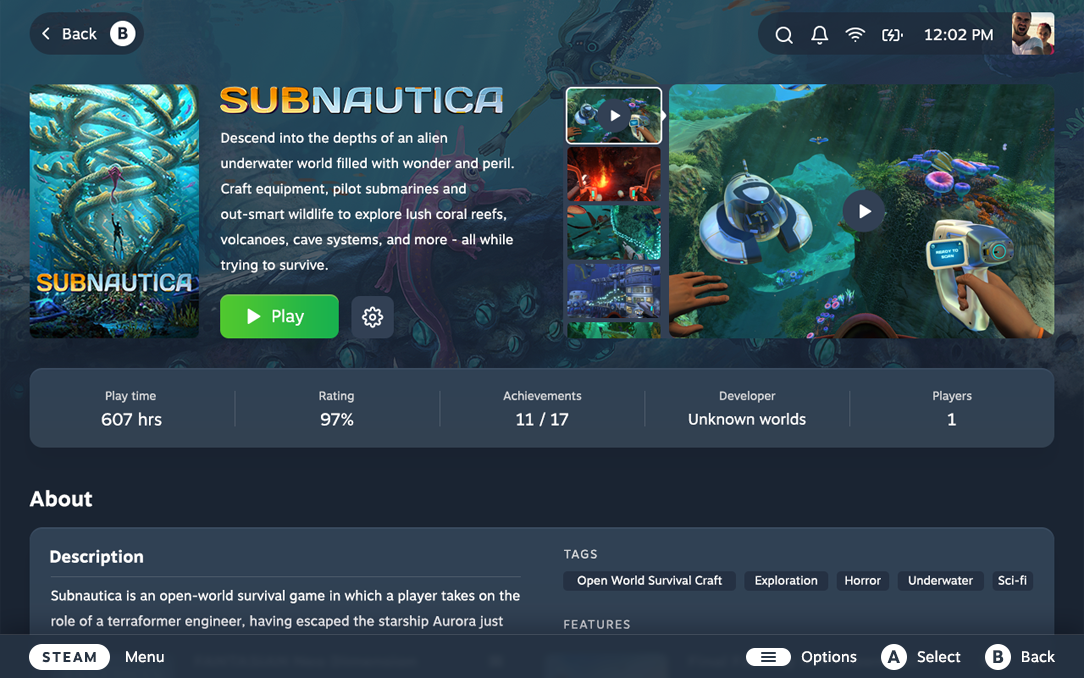Click the A Select button hint
1084x678 pixels.
coord(921,657)
